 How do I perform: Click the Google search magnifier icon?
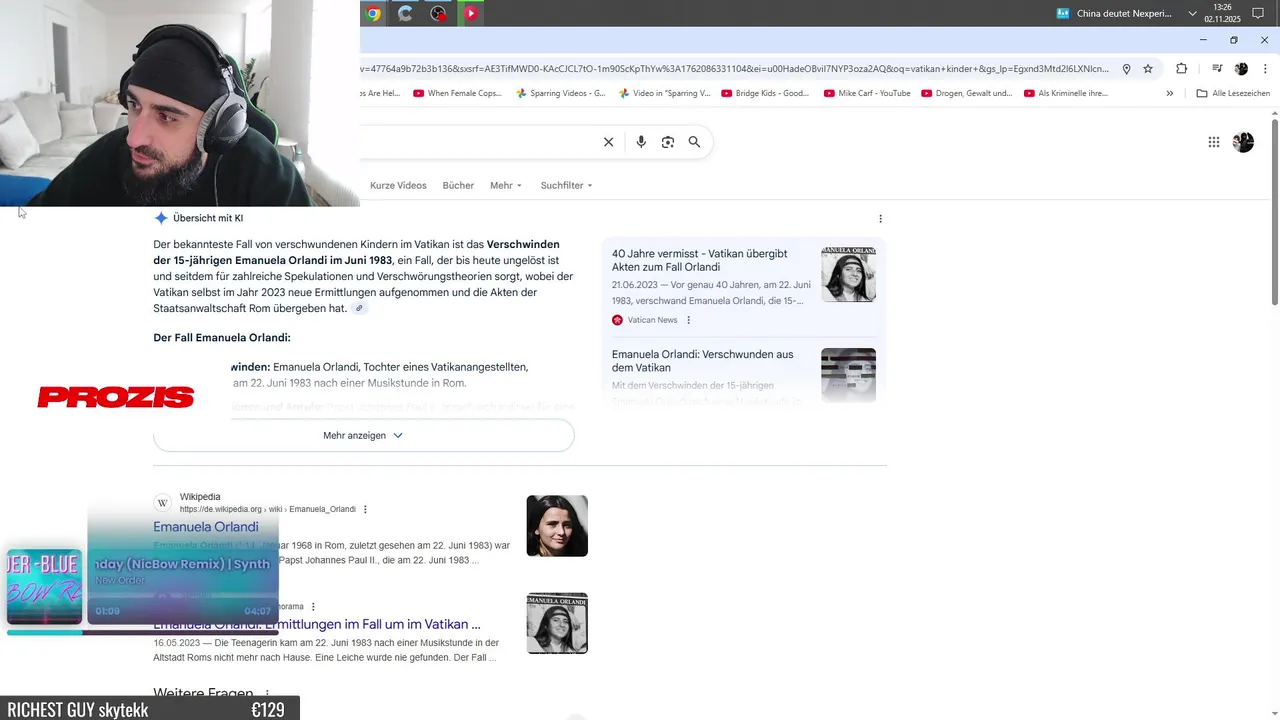pos(694,142)
